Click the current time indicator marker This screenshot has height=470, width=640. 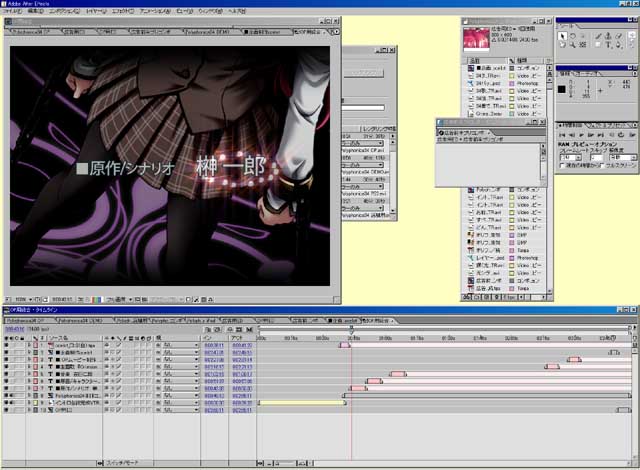click(x=351, y=329)
